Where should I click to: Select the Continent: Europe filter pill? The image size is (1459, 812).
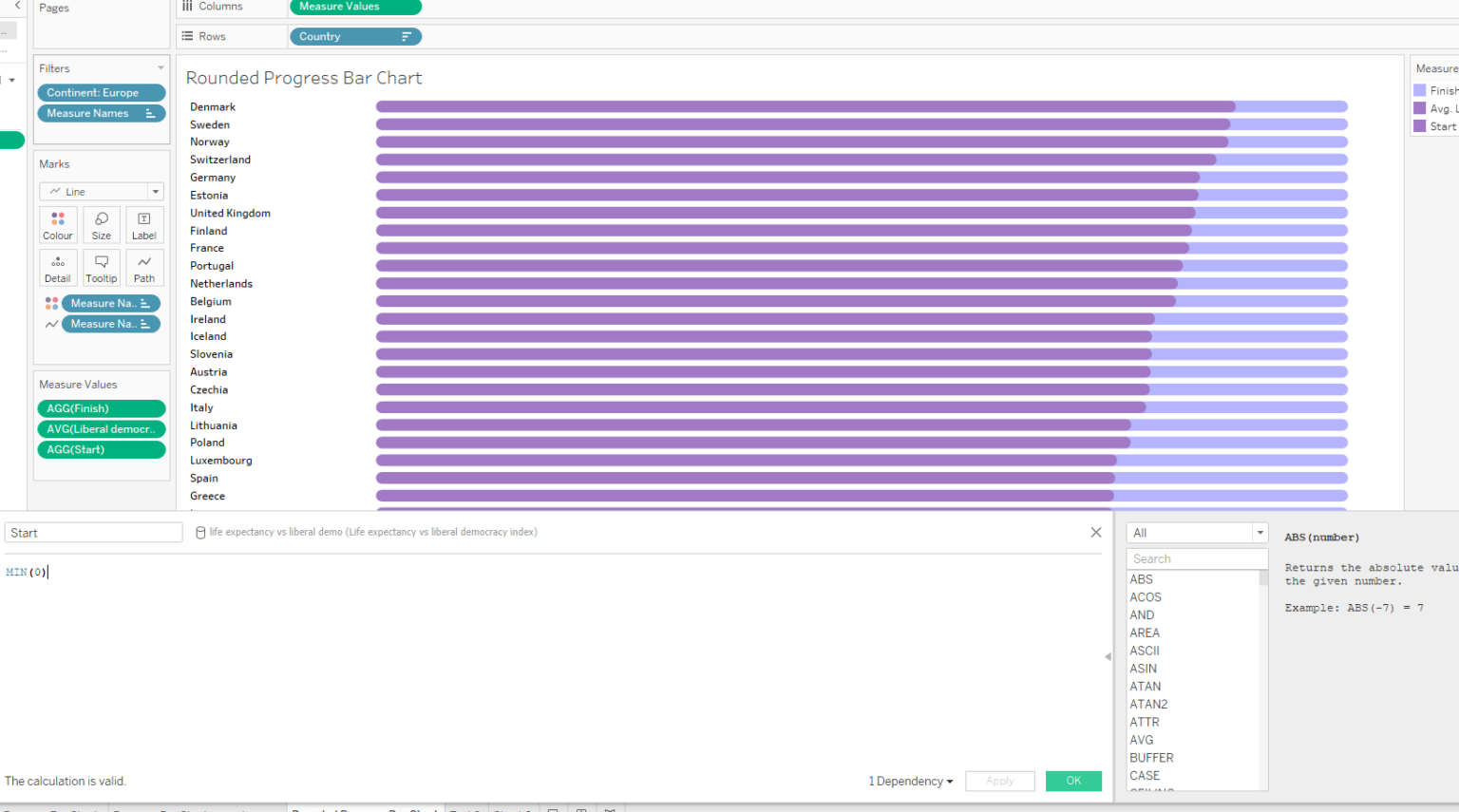pyautogui.click(x=101, y=92)
